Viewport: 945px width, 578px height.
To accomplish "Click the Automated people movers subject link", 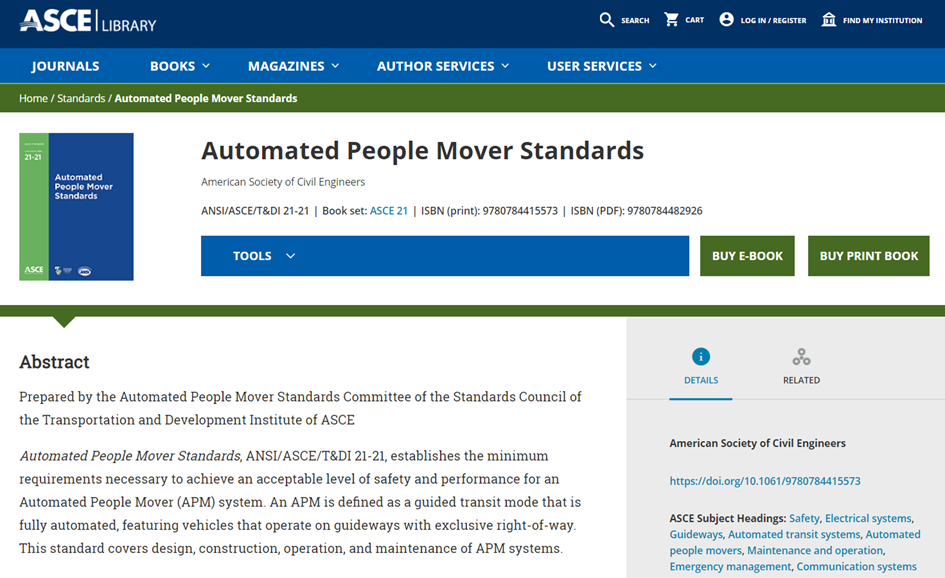I will pos(795,542).
